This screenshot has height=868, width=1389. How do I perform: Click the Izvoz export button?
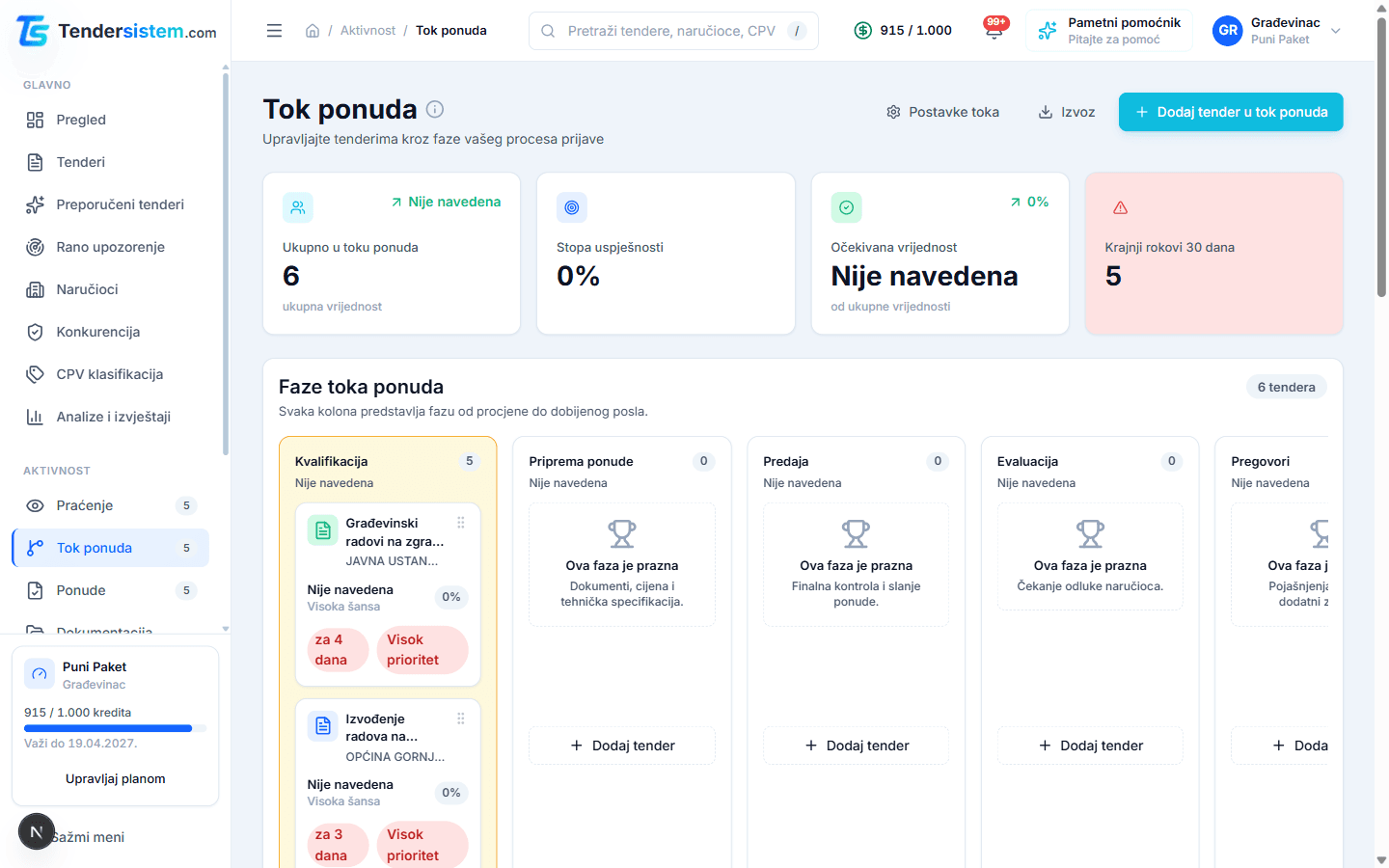(x=1066, y=112)
